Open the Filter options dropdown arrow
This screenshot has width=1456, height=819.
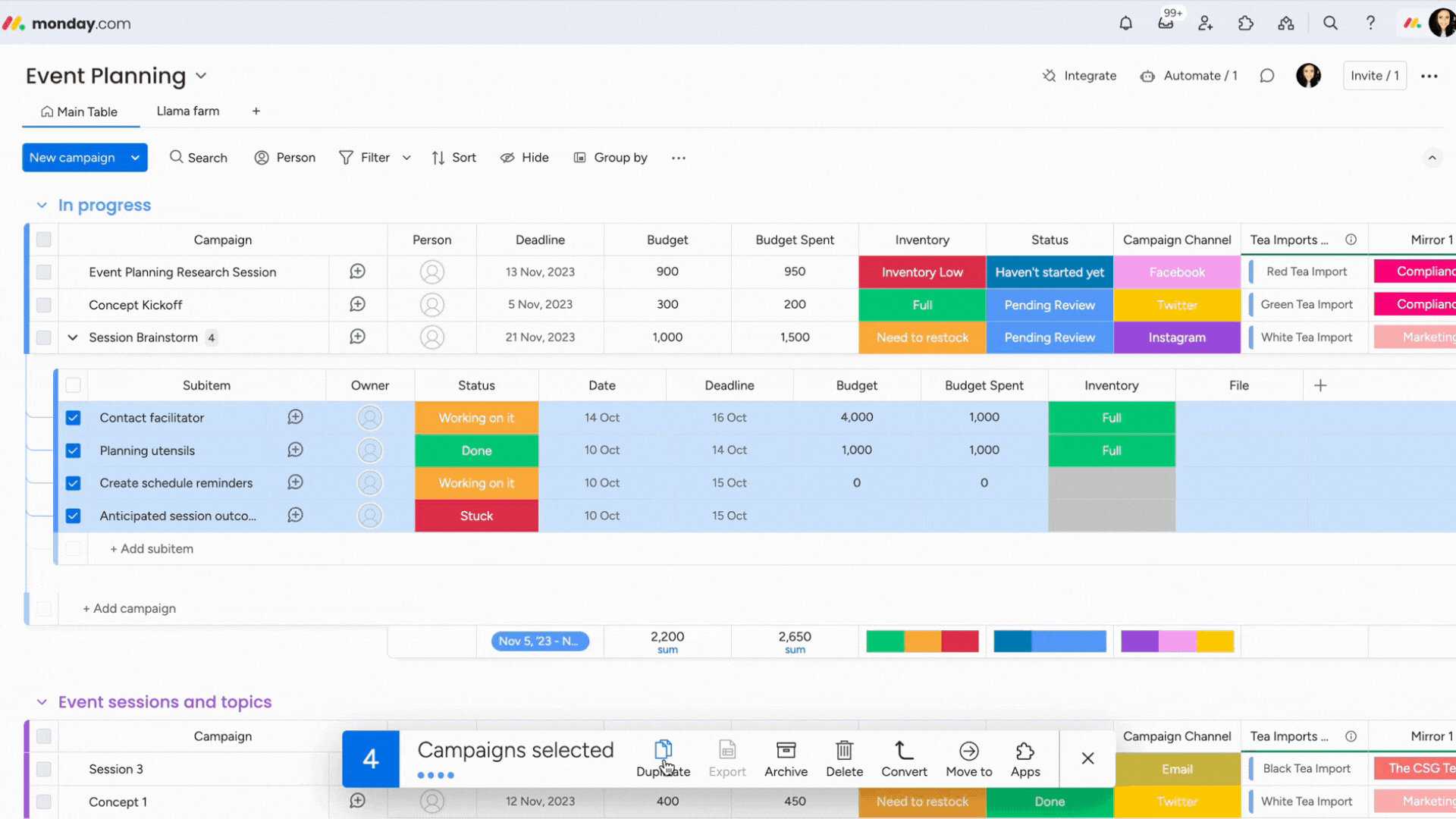pyautogui.click(x=406, y=158)
